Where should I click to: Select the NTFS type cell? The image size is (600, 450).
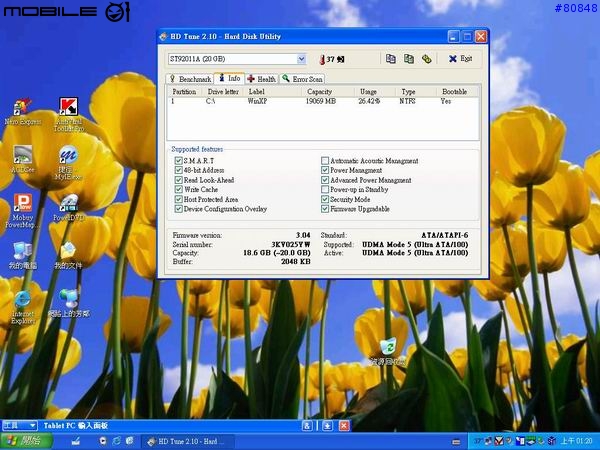pyautogui.click(x=408, y=101)
